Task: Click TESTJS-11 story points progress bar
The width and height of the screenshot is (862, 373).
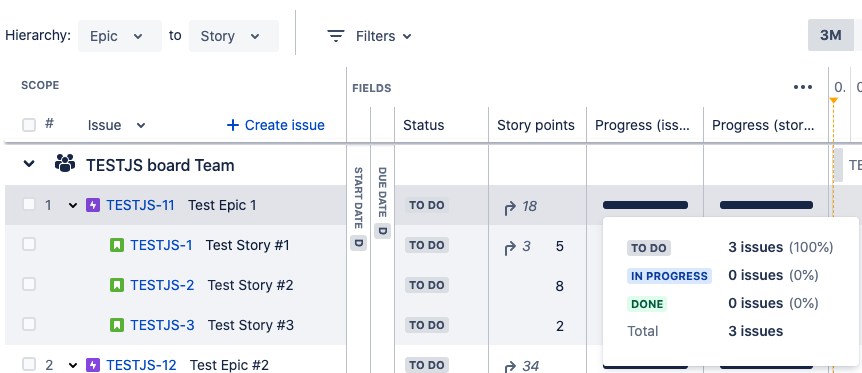Action: click(766, 205)
